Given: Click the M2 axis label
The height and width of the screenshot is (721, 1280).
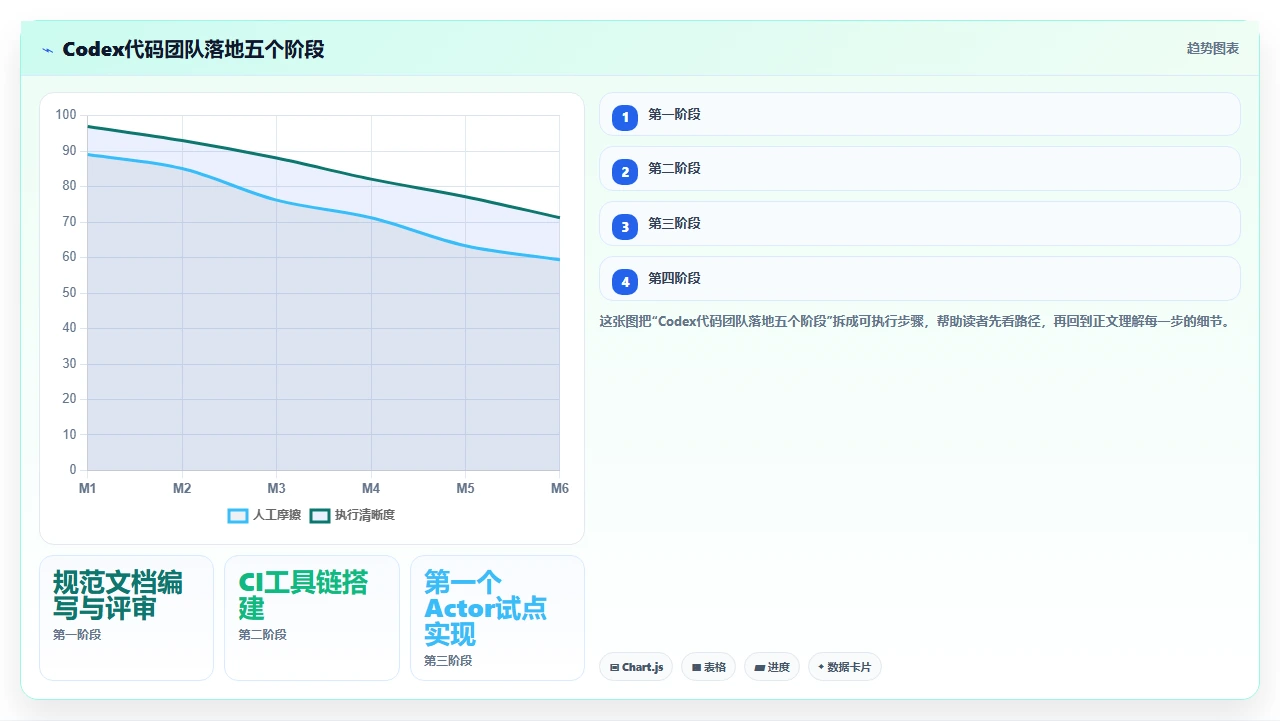Looking at the screenshot, I should point(182,488).
